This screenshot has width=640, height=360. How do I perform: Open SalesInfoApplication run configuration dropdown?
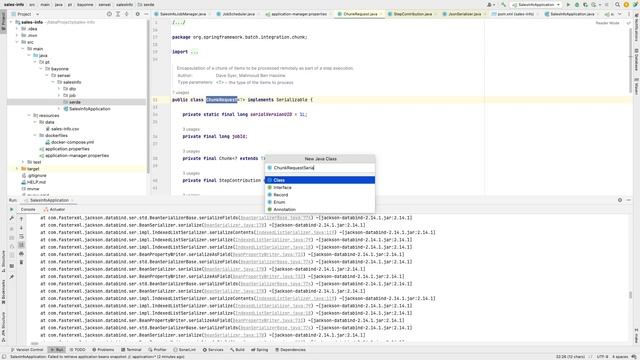coord(536,4)
